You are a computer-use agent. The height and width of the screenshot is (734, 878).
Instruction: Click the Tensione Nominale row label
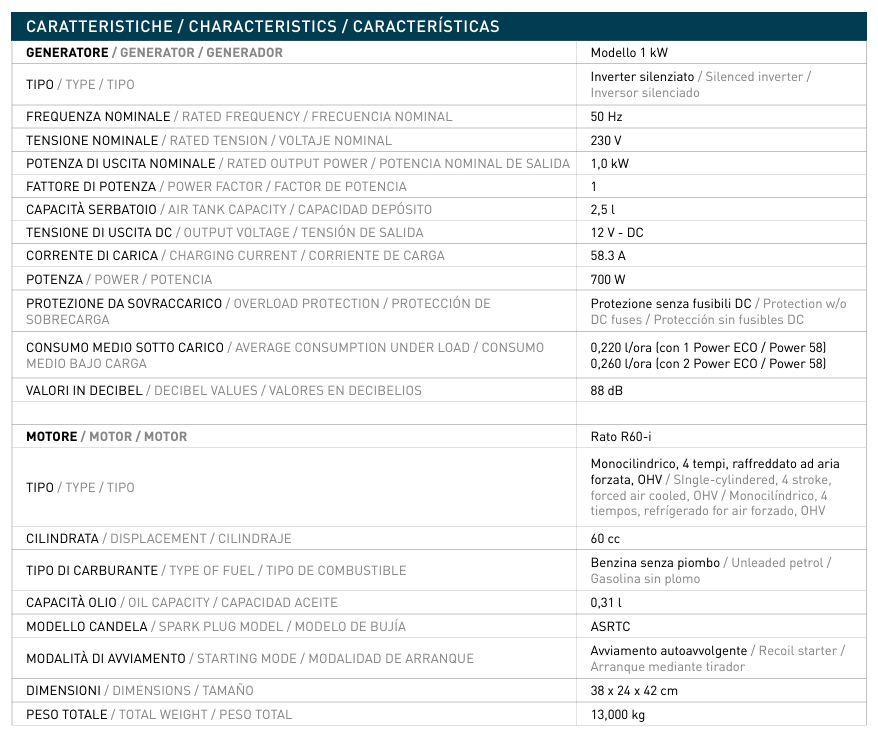(x=92, y=141)
